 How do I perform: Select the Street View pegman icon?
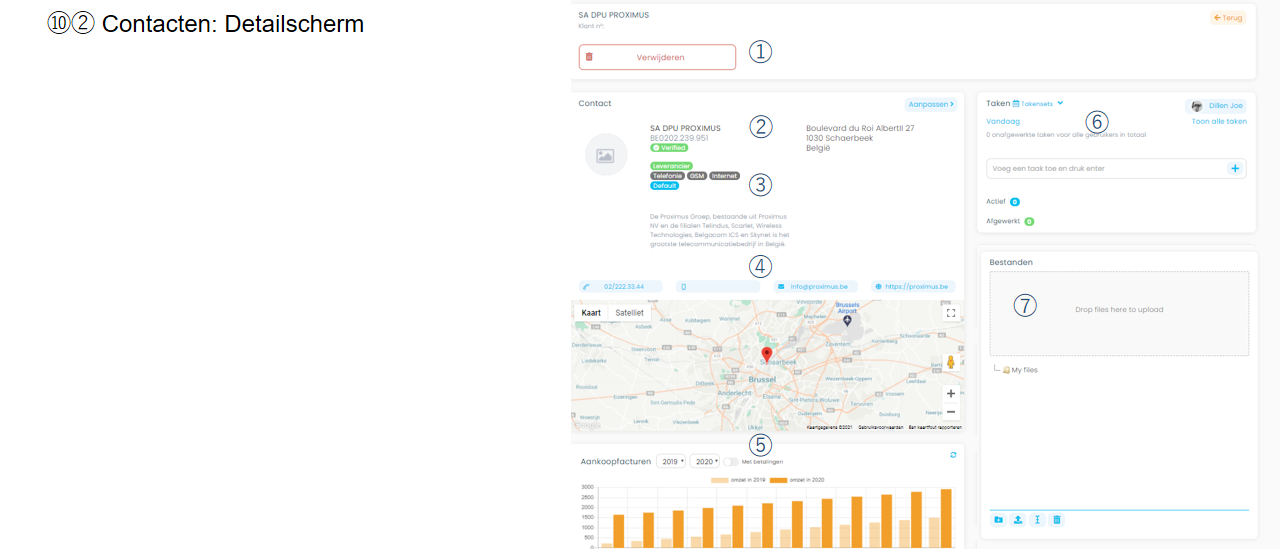click(x=950, y=362)
